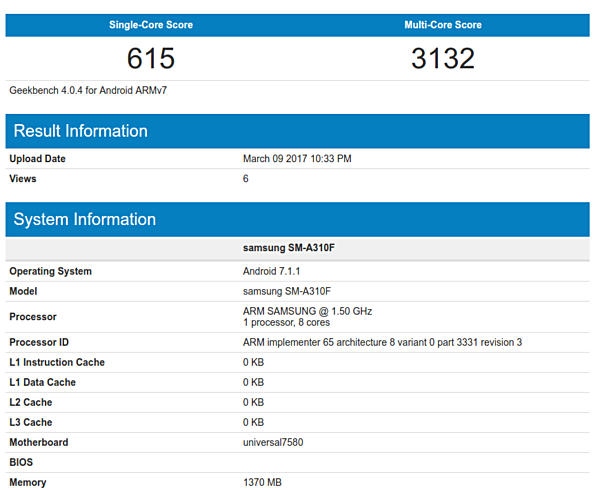This screenshot has width=600, height=490.
Task: Click the L1 Instruction Cache label
Action: point(57,362)
